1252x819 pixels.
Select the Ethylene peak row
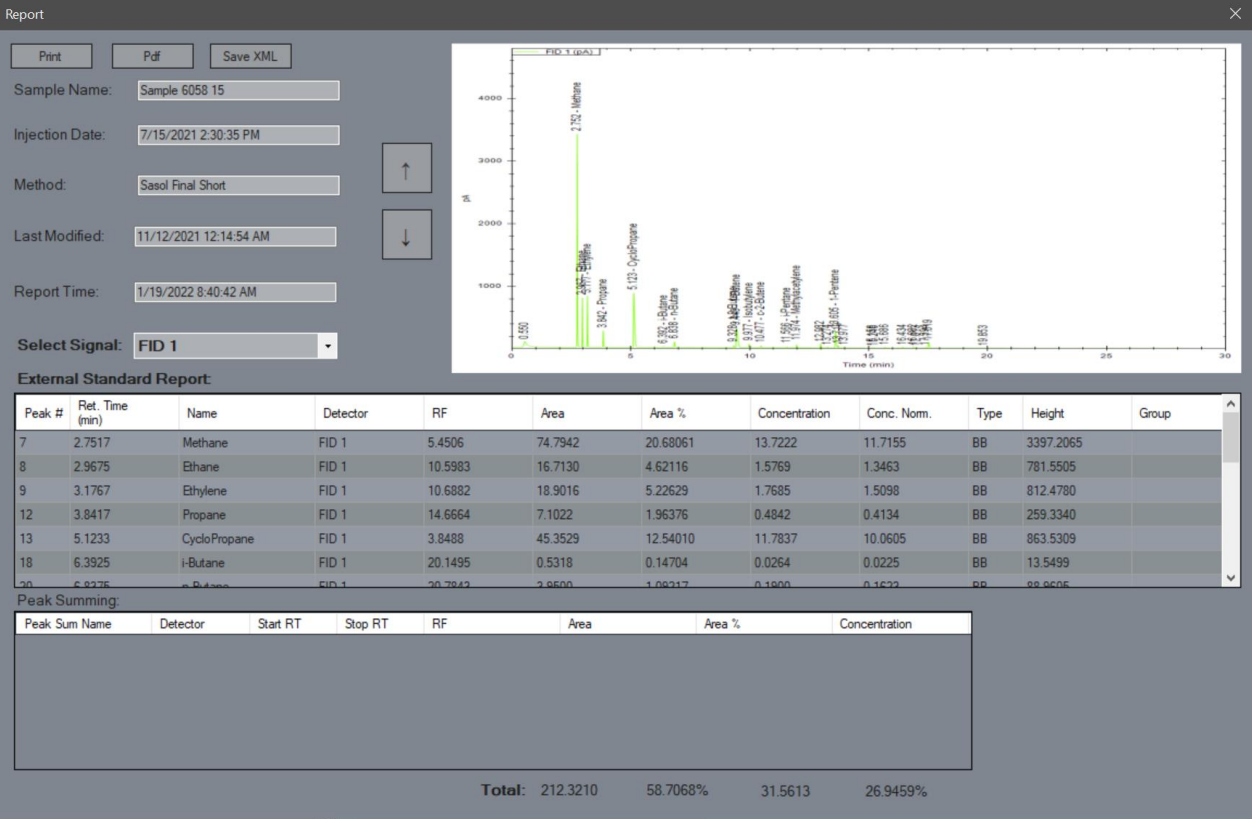click(x=617, y=490)
